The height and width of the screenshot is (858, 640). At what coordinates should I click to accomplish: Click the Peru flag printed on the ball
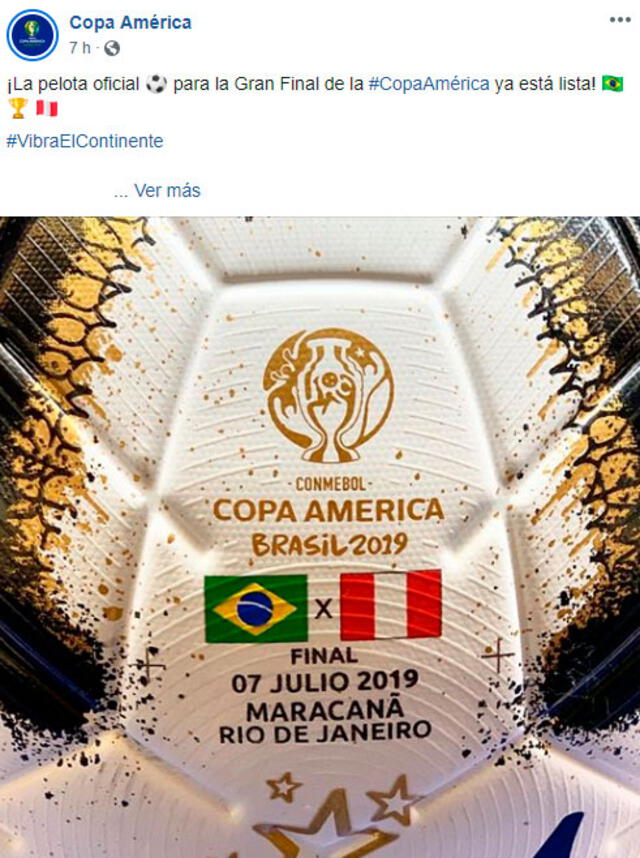point(390,603)
